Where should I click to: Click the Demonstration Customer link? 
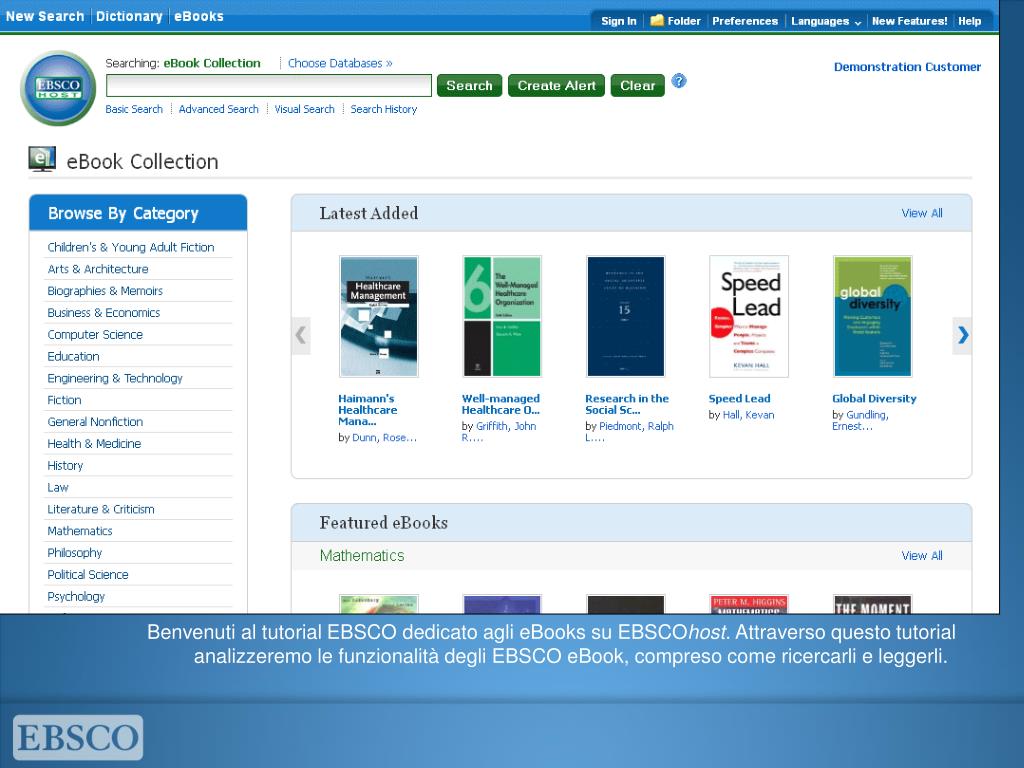(907, 67)
